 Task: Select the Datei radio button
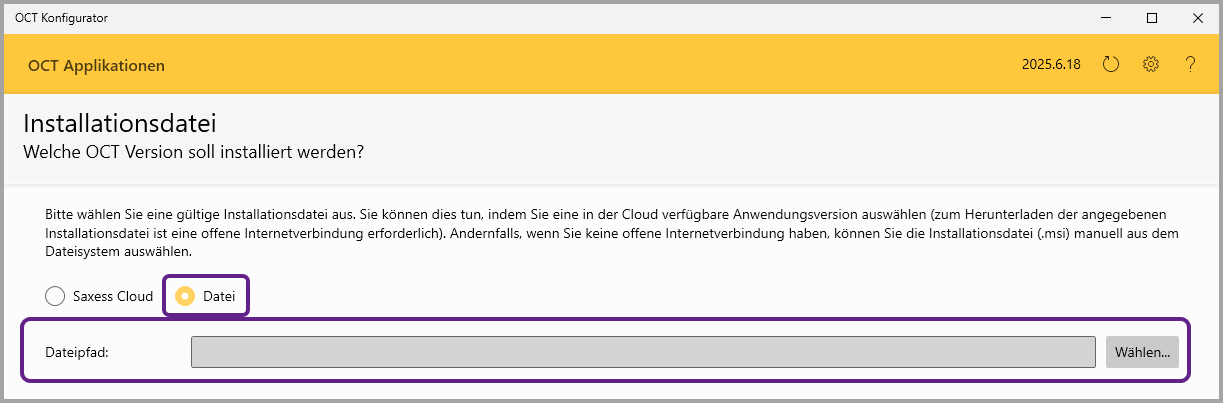tap(185, 297)
